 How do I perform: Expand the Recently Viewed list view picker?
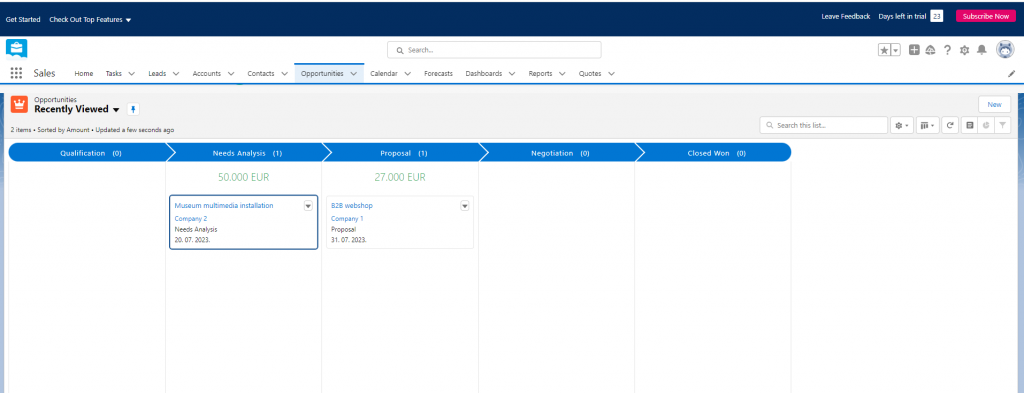pyautogui.click(x=116, y=110)
